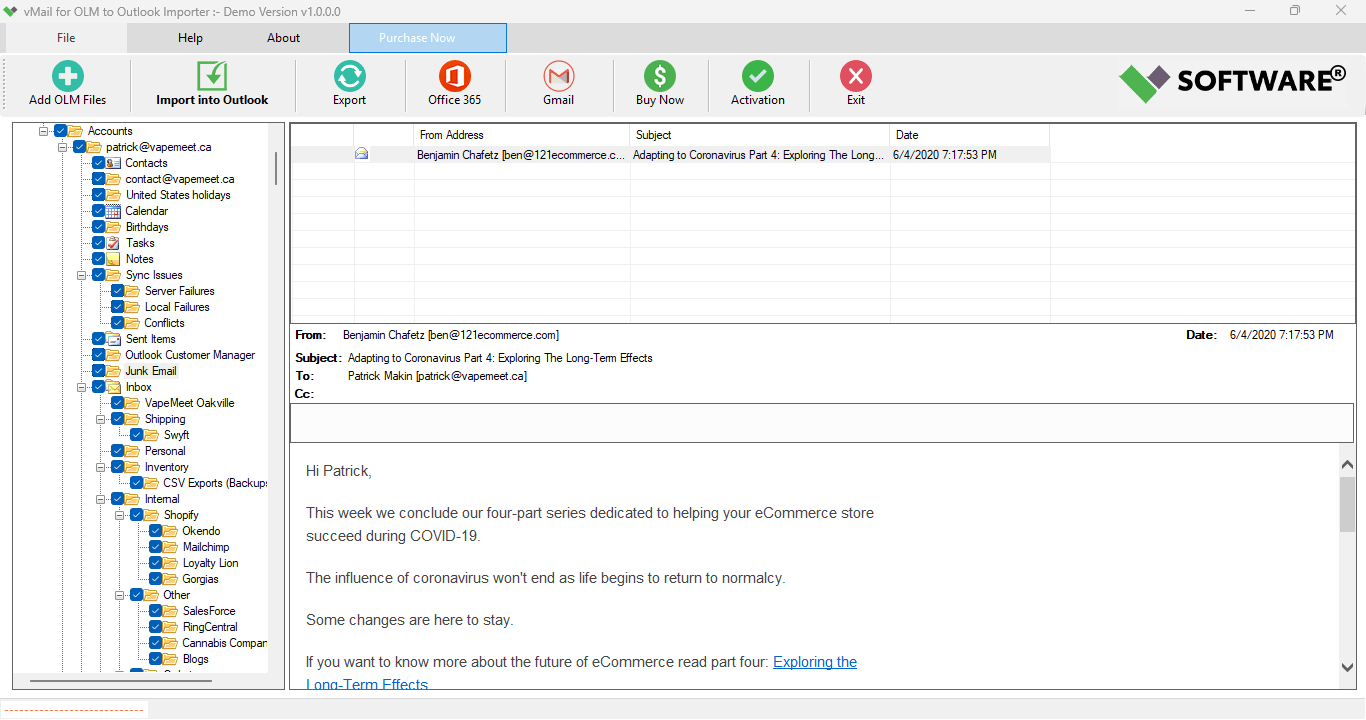Uncheck the Server Failures checkbox
Viewport: 1366px width, 720px height.
coord(118,291)
